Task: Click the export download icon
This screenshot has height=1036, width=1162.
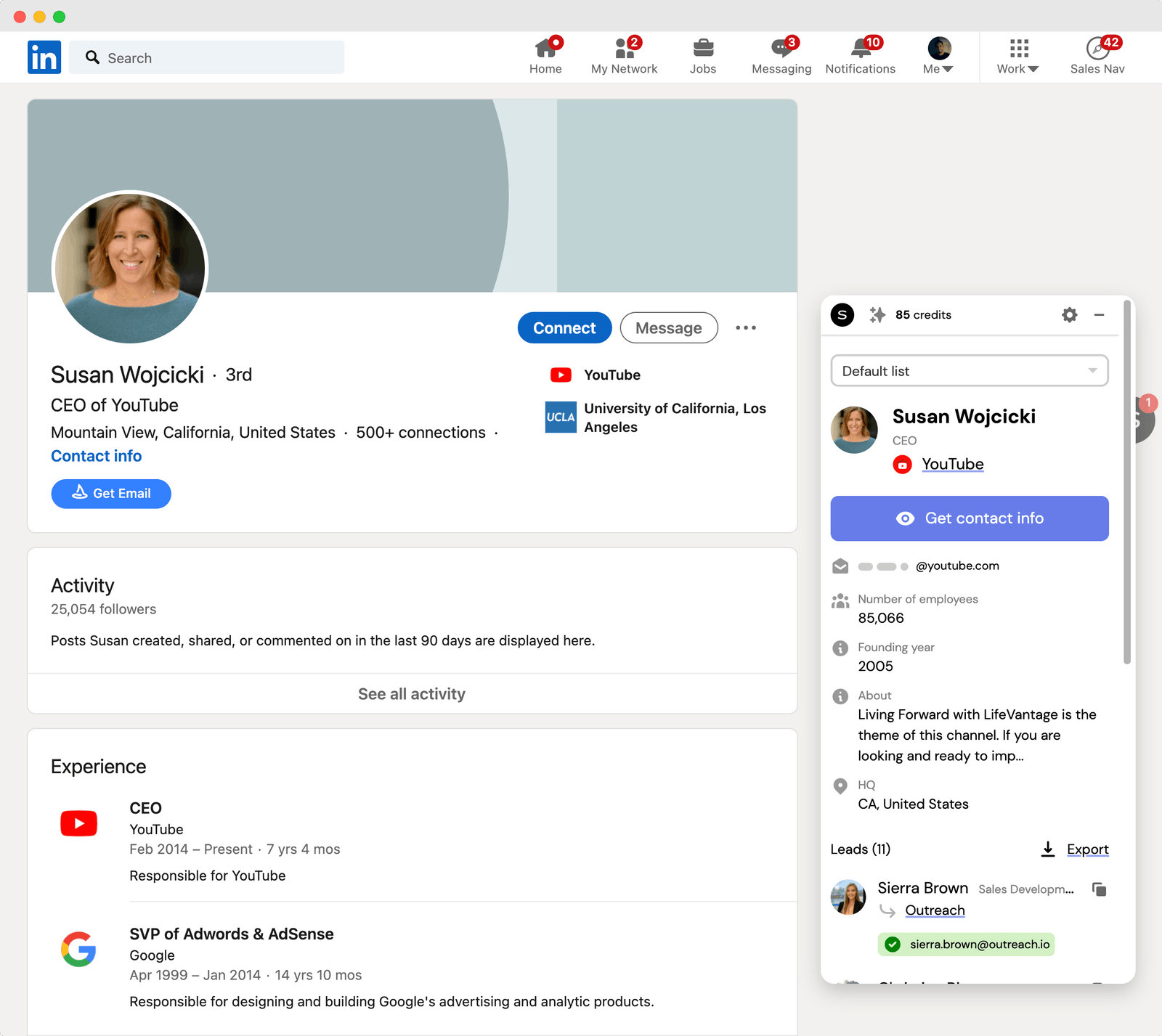Action: click(1048, 849)
